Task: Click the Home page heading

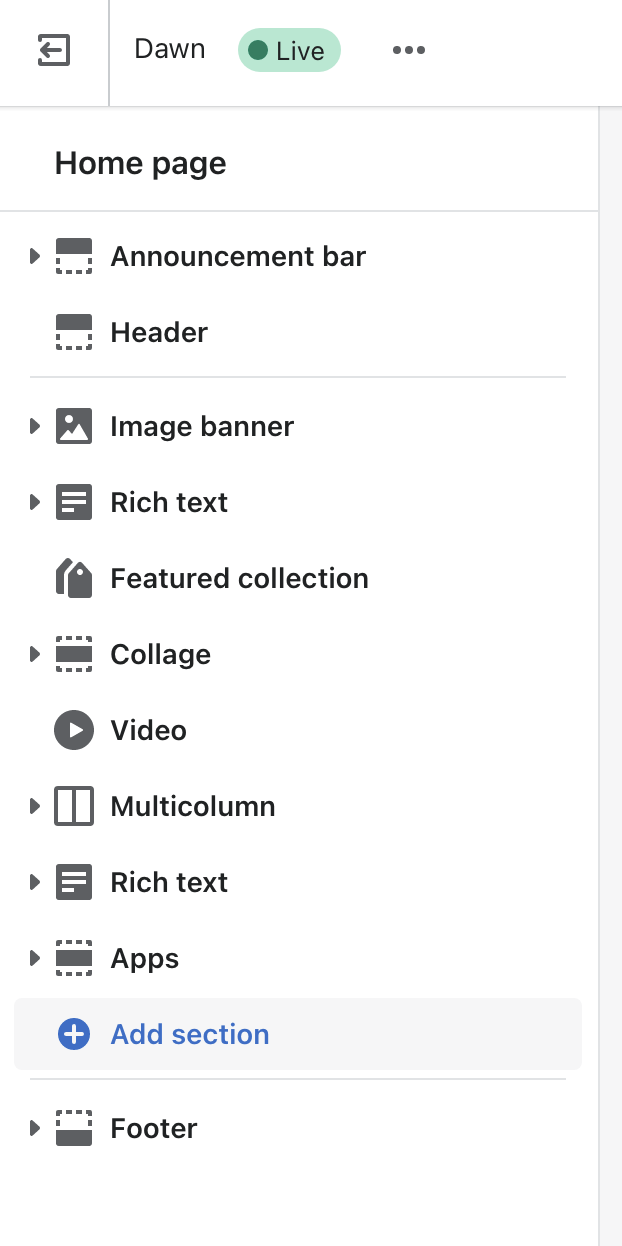Action: click(140, 163)
